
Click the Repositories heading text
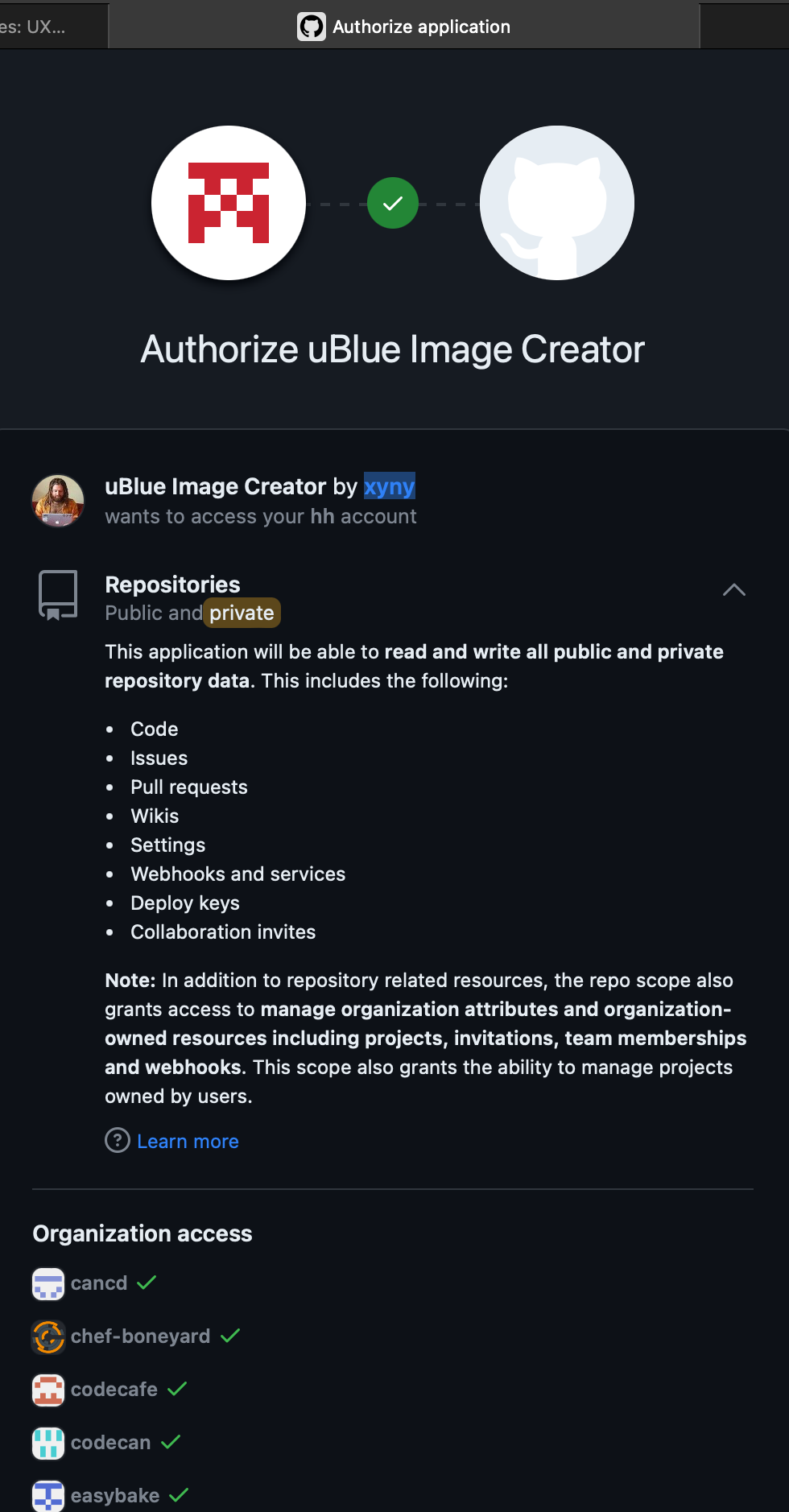click(x=172, y=585)
